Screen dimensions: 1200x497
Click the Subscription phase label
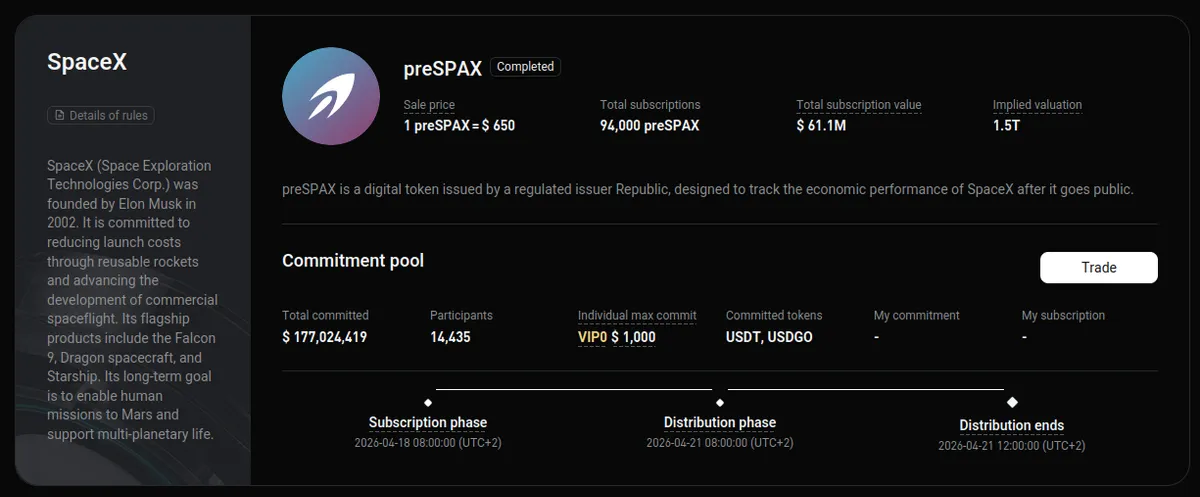coord(428,423)
